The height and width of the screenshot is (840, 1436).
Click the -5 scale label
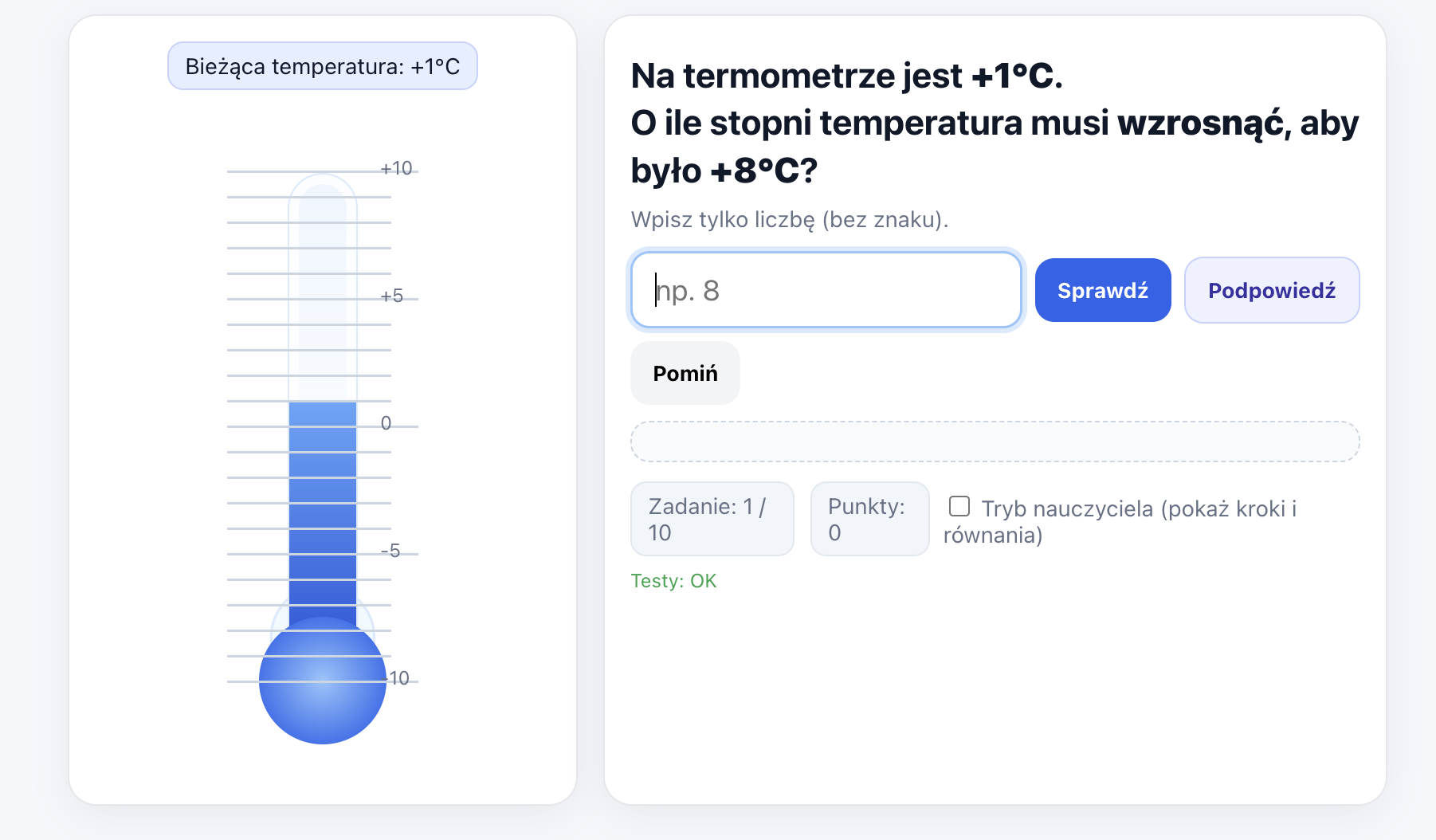pyautogui.click(x=390, y=551)
